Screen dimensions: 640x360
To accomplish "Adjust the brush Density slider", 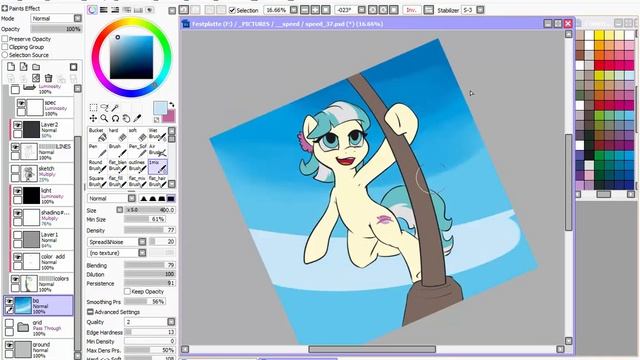I will 150,230.
